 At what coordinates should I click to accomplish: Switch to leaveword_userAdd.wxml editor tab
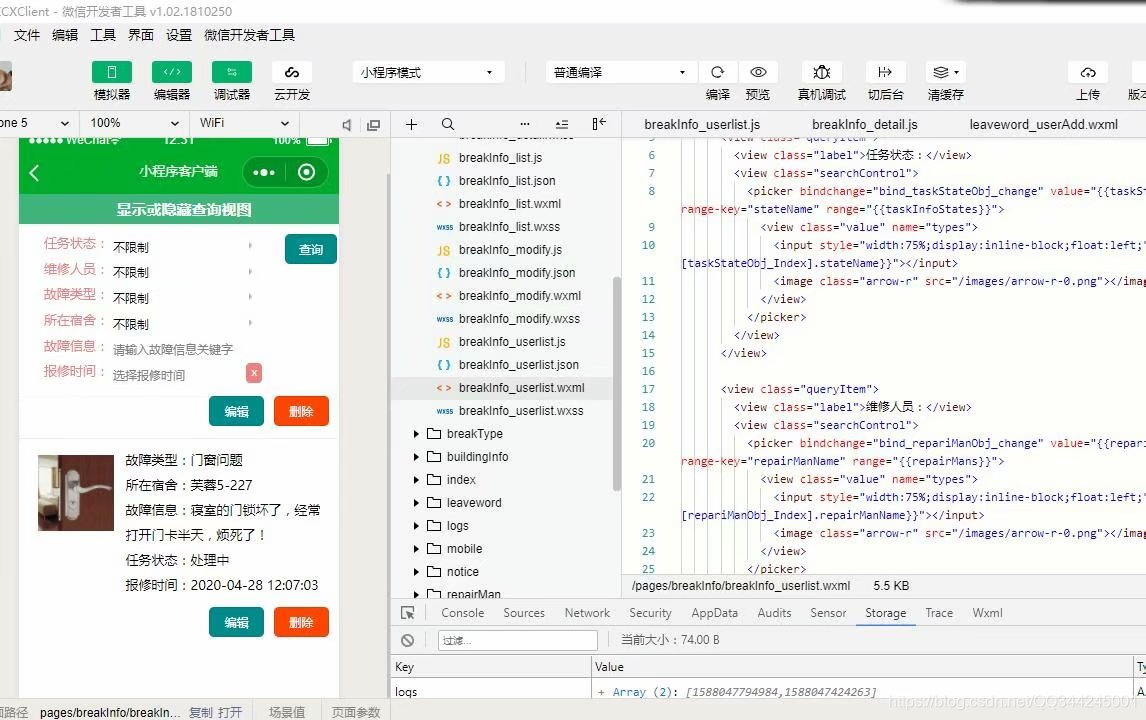point(1043,124)
